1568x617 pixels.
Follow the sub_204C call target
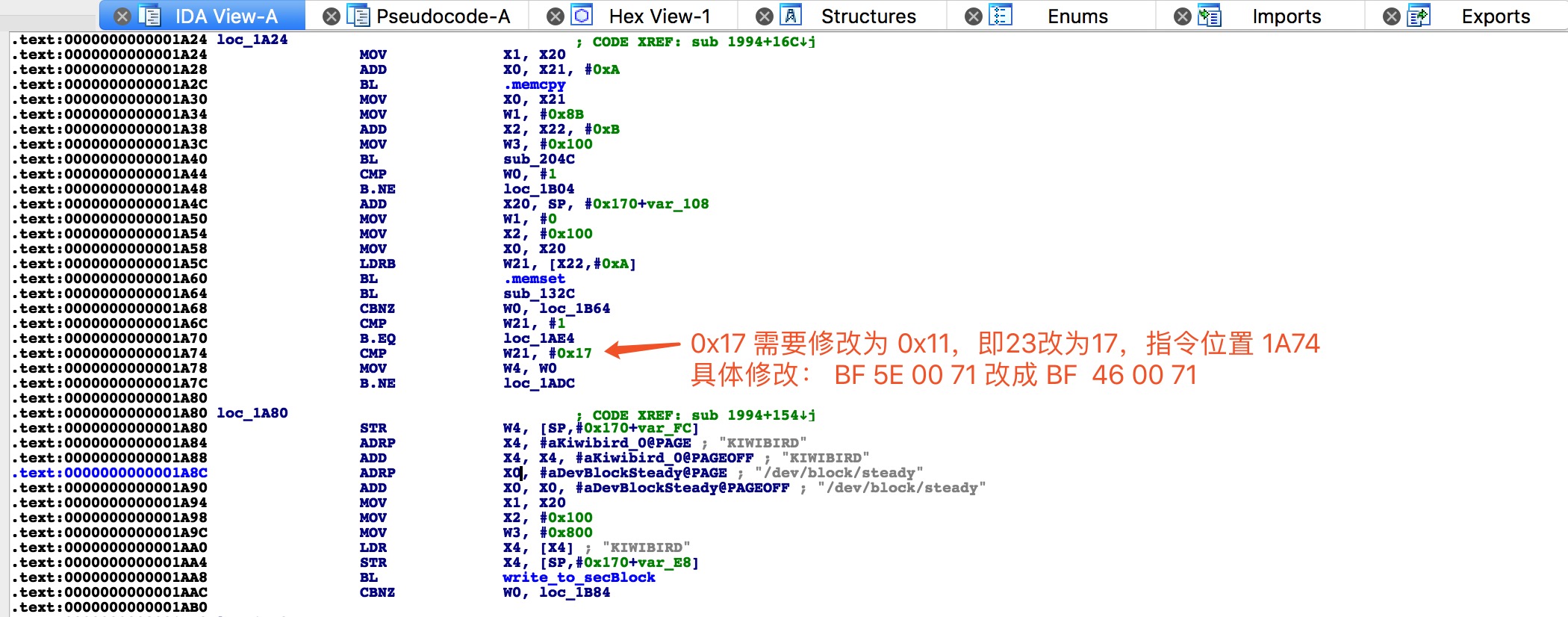pyautogui.click(x=539, y=159)
